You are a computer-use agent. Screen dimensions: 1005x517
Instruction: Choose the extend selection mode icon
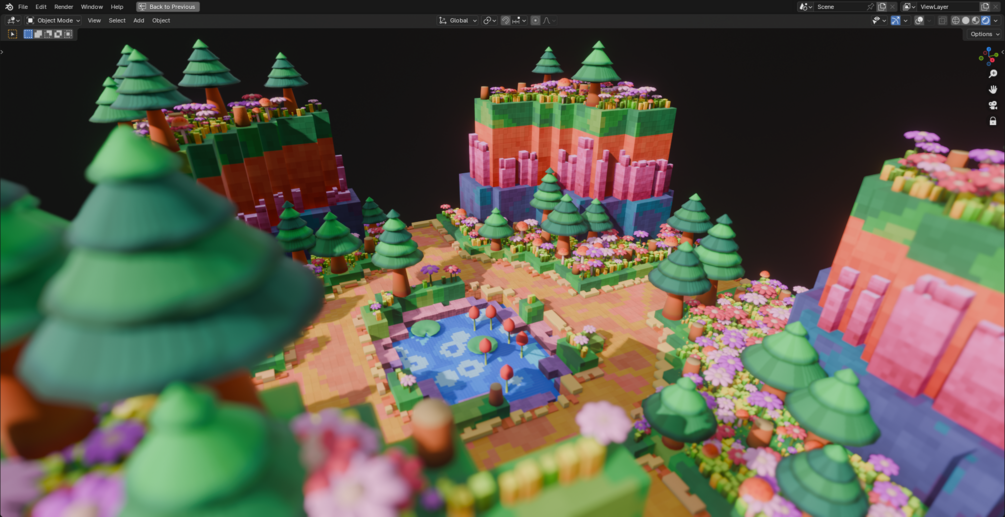tap(38, 34)
